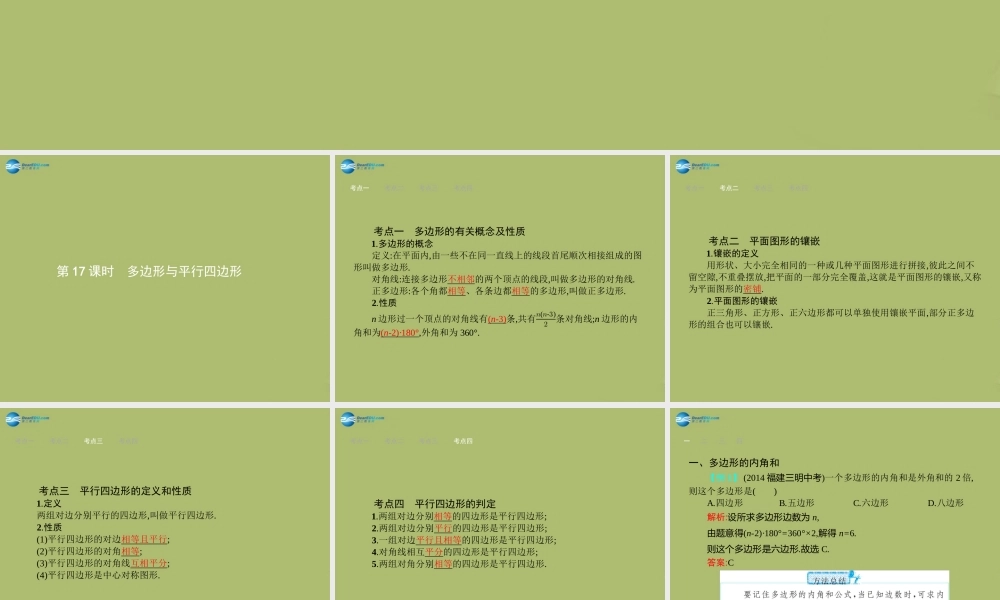This screenshot has height=600, width=1000.
Task: Open the slide titled 考点三 平行四边形的定义和性质
Action: click(x=165, y=504)
